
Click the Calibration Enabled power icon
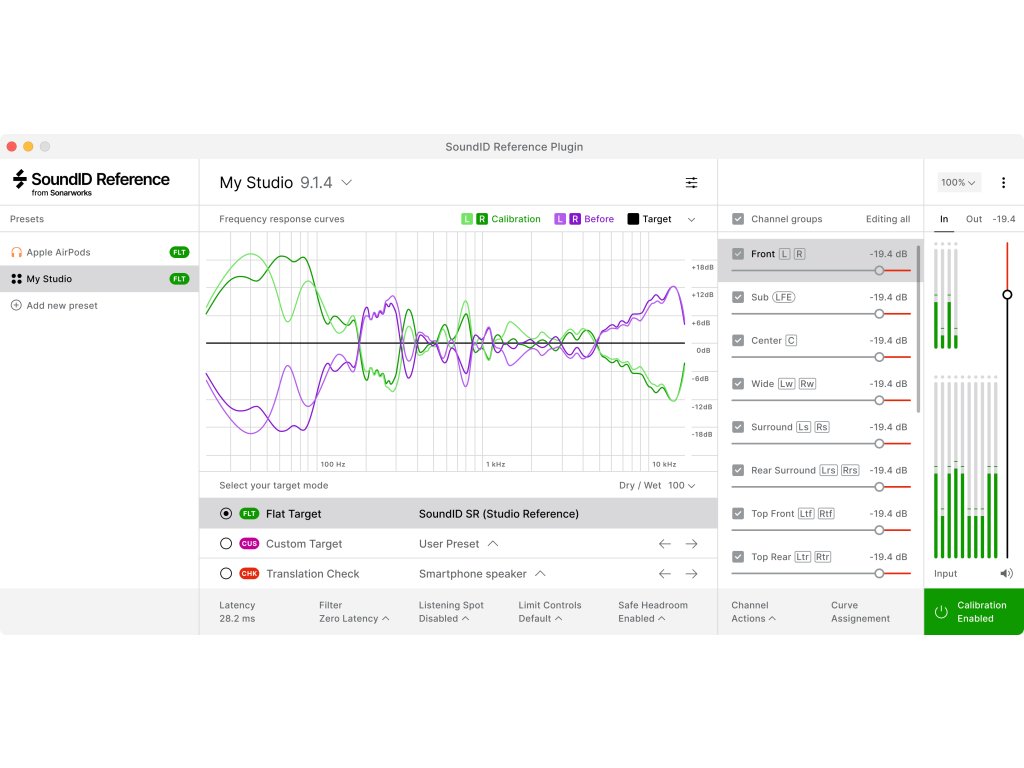[x=940, y=612]
